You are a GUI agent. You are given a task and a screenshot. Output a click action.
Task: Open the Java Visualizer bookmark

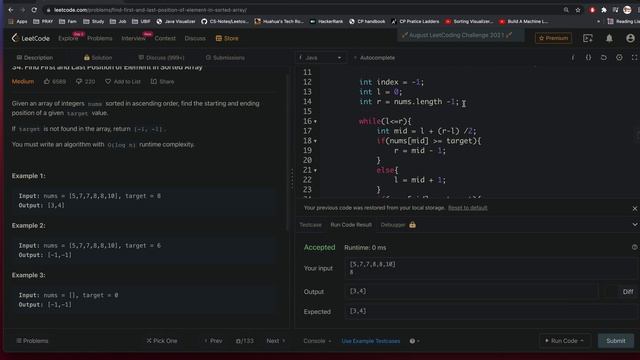176,21
